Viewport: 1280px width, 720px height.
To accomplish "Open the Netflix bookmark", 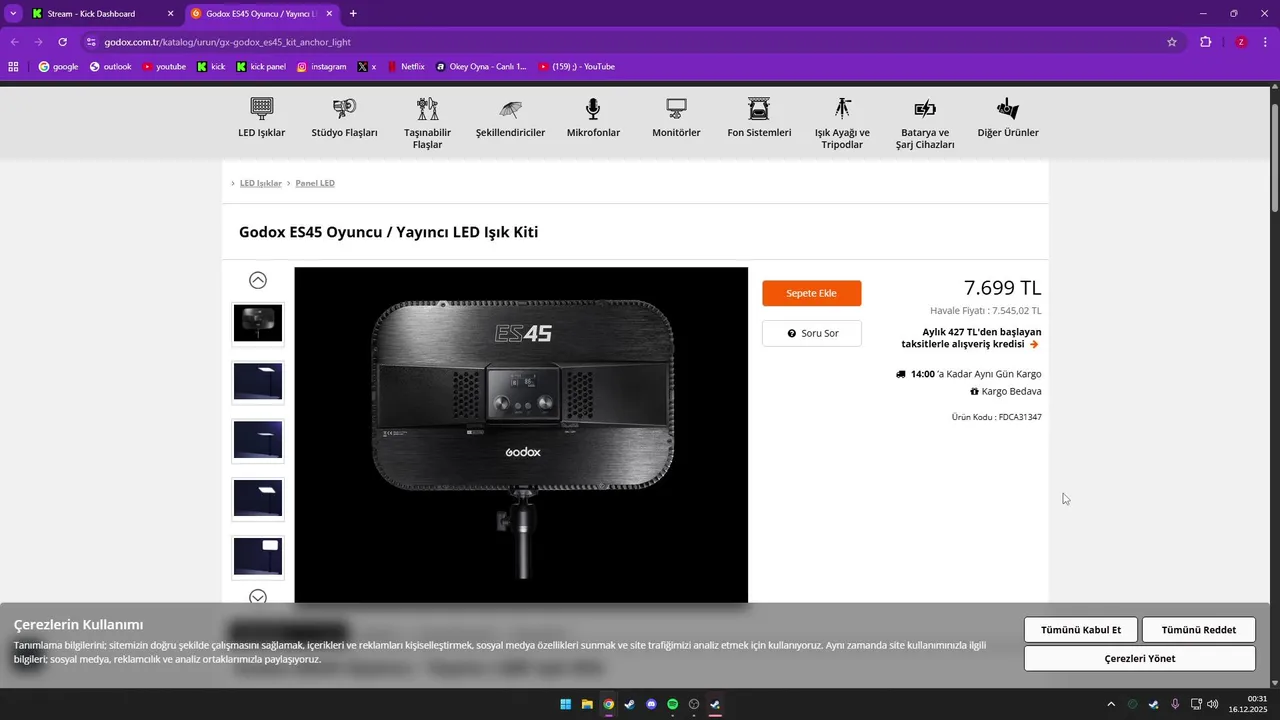I will point(405,67).
